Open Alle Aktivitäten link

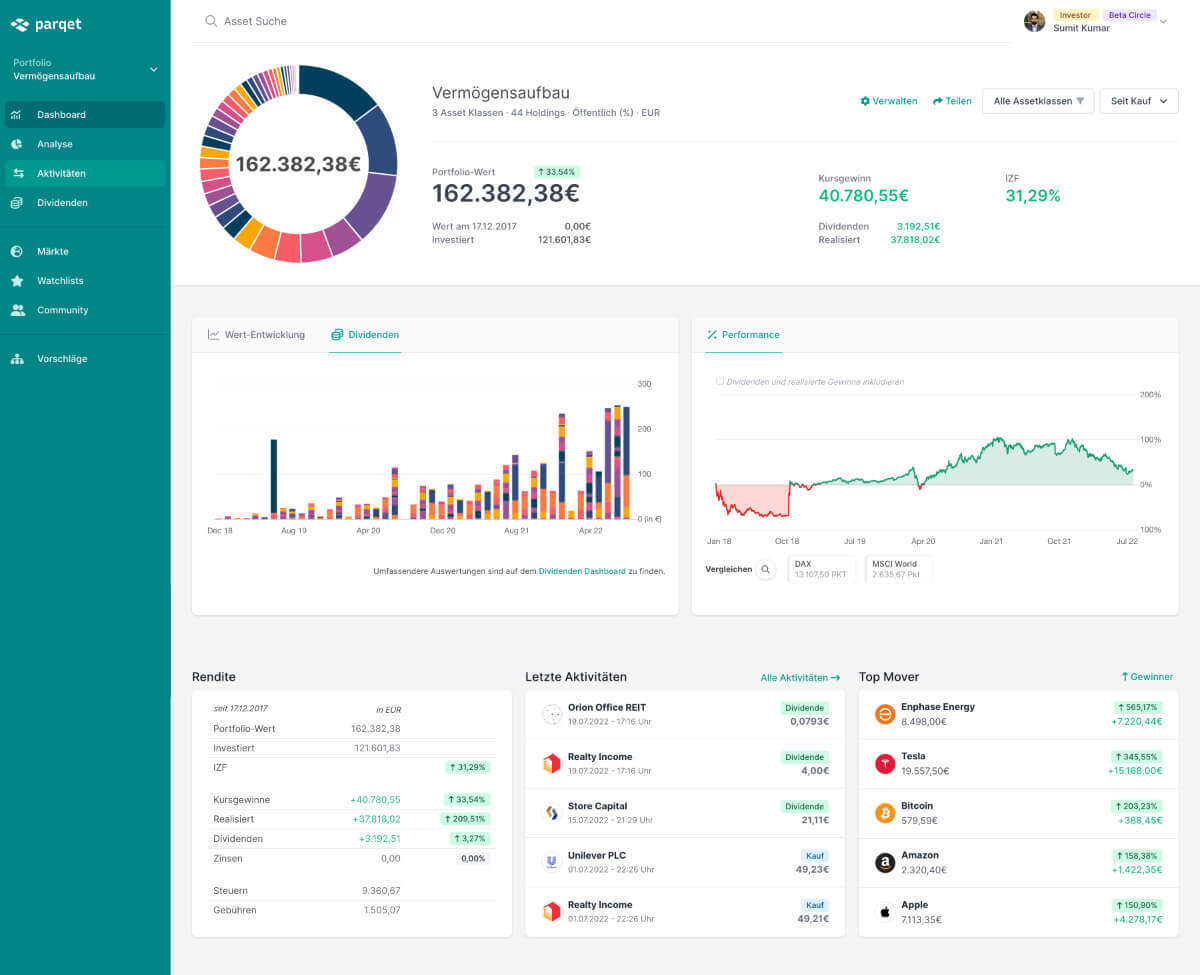pyautogui.click(x=800, y=678)
